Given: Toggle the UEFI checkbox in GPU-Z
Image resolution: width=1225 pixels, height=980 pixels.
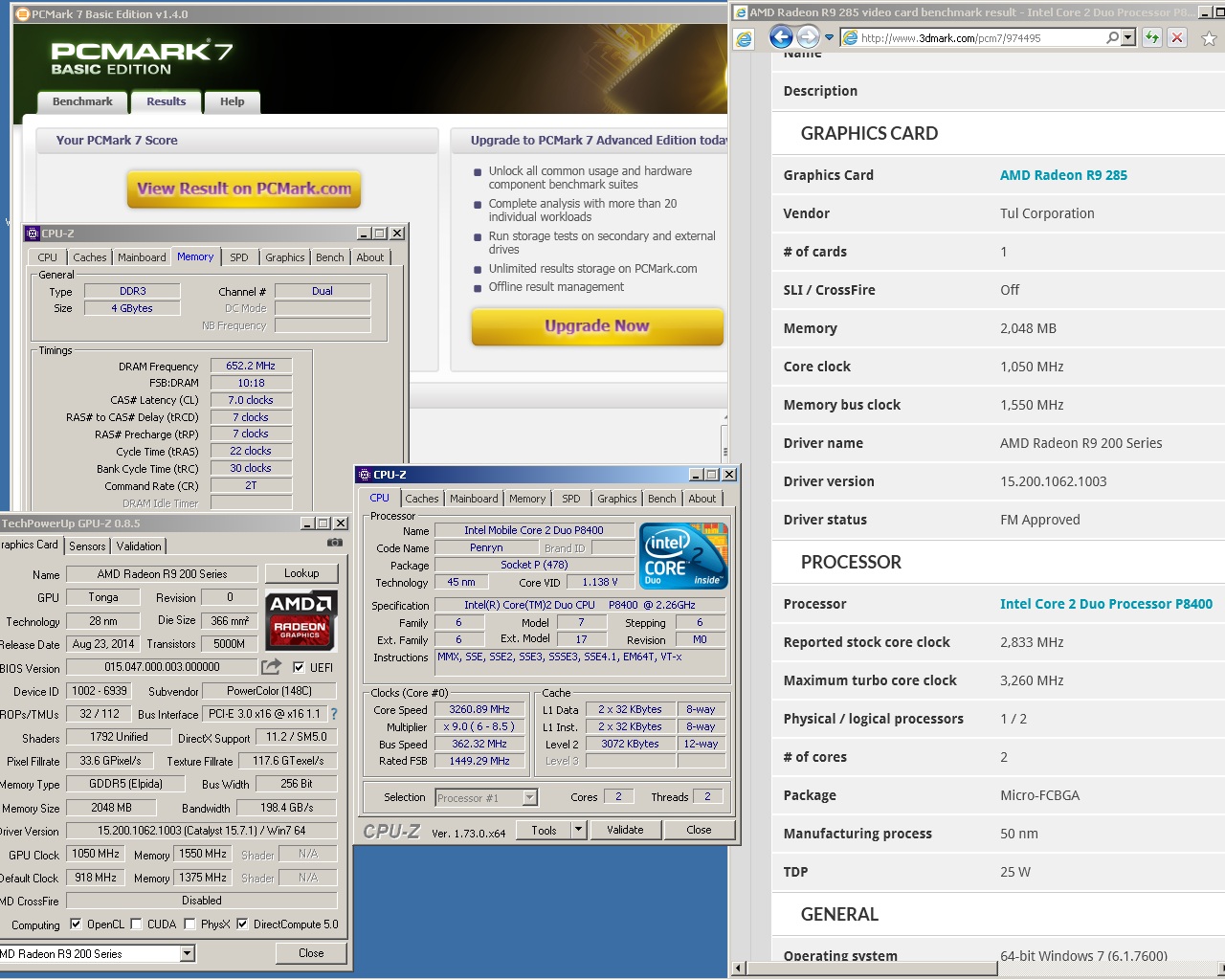Looking at the screenshot, I should tap(299, 667).
